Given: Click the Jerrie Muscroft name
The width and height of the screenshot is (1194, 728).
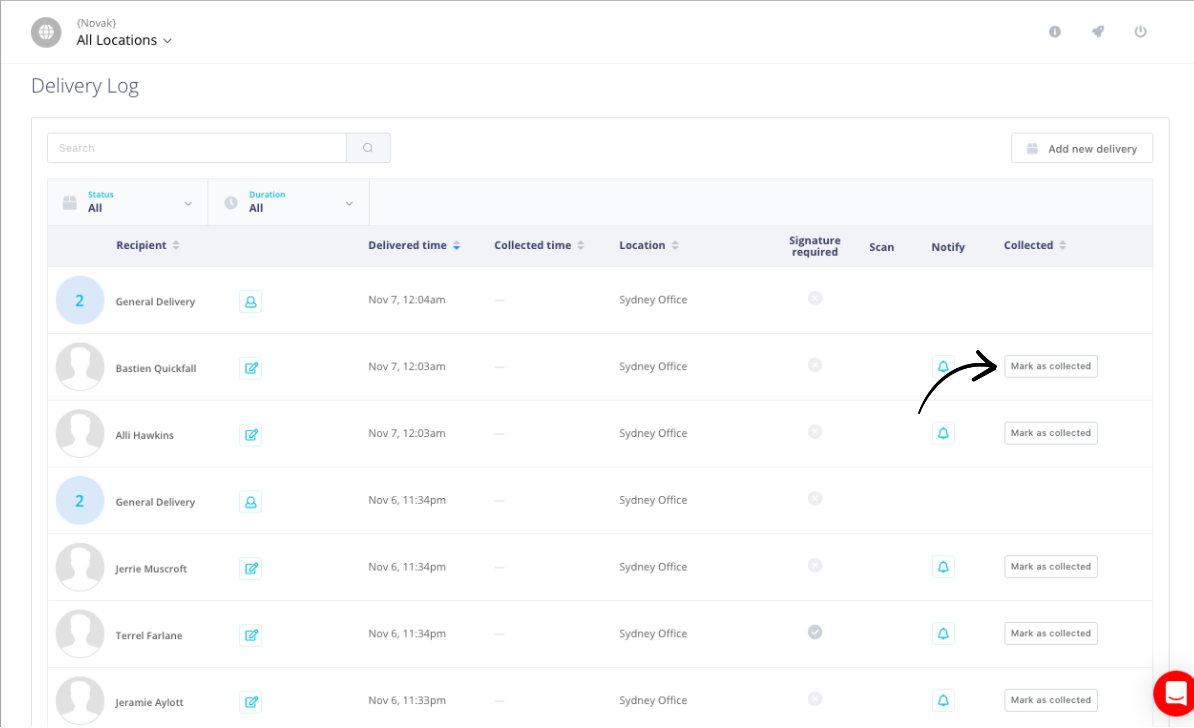Looking at the screenshot, I should [x=151, y=569].
